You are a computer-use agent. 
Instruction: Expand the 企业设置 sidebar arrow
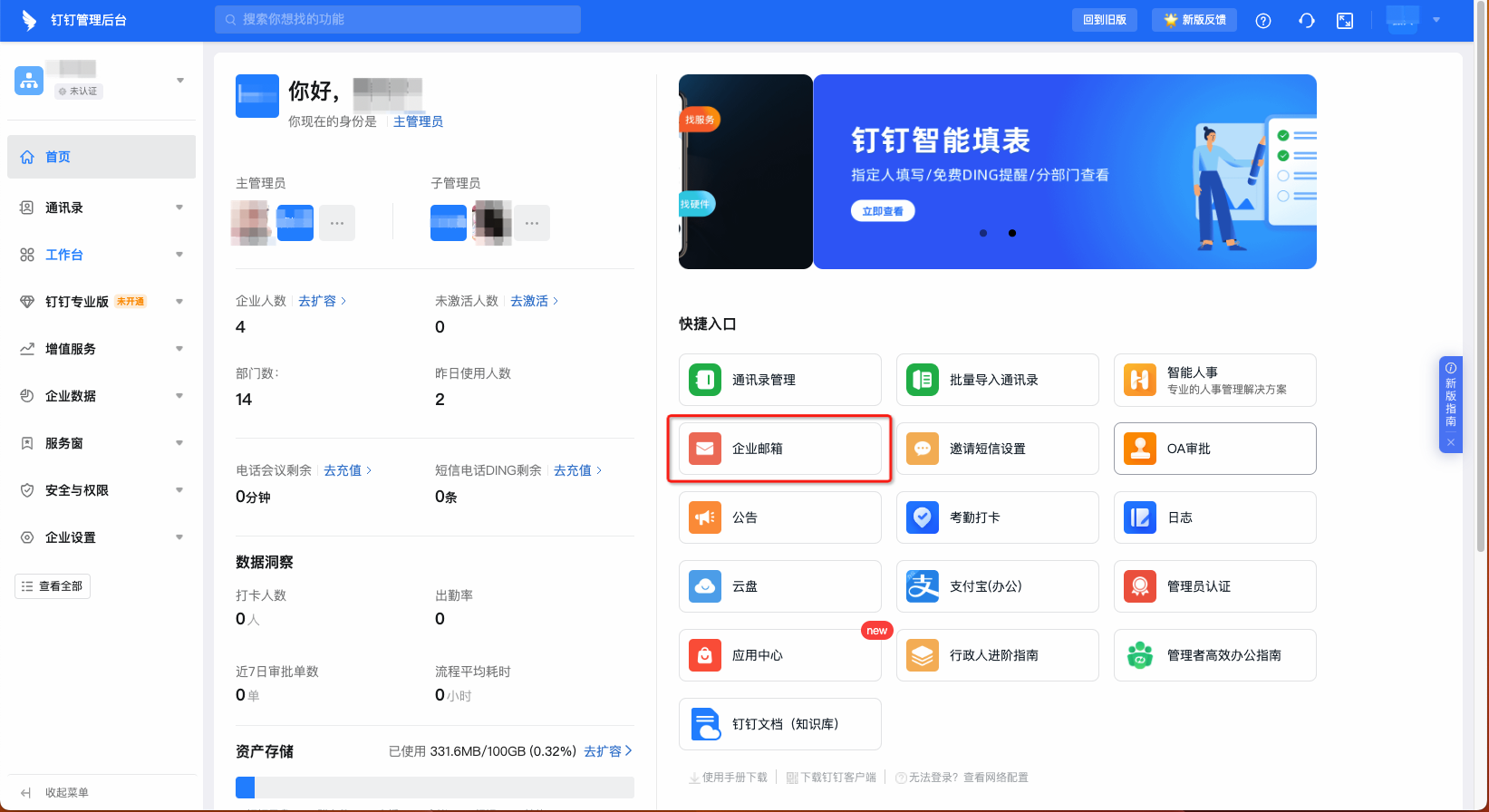[179, 537]
